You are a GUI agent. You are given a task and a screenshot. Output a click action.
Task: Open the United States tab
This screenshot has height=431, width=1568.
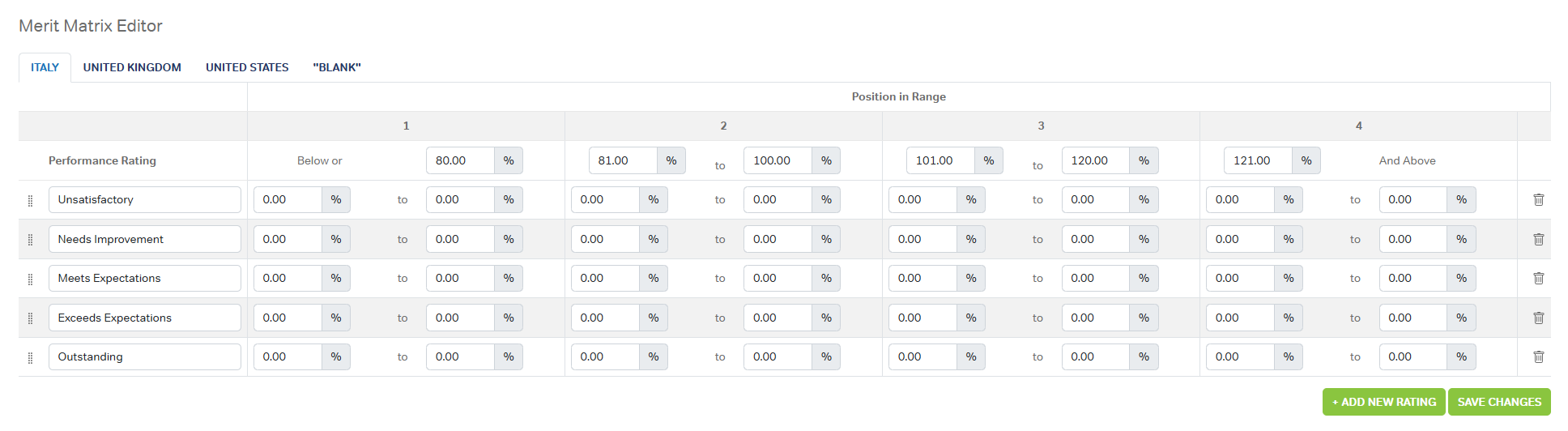coord(247,67)
